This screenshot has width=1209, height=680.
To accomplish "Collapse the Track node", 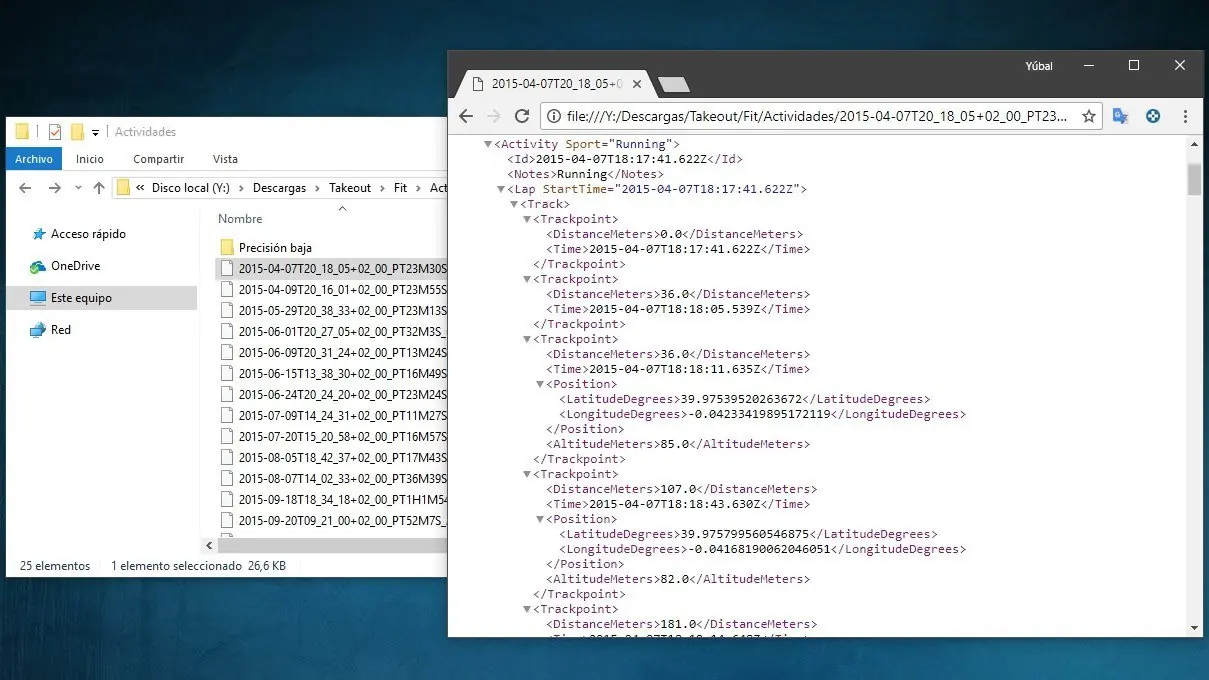I will click(514, 204).
